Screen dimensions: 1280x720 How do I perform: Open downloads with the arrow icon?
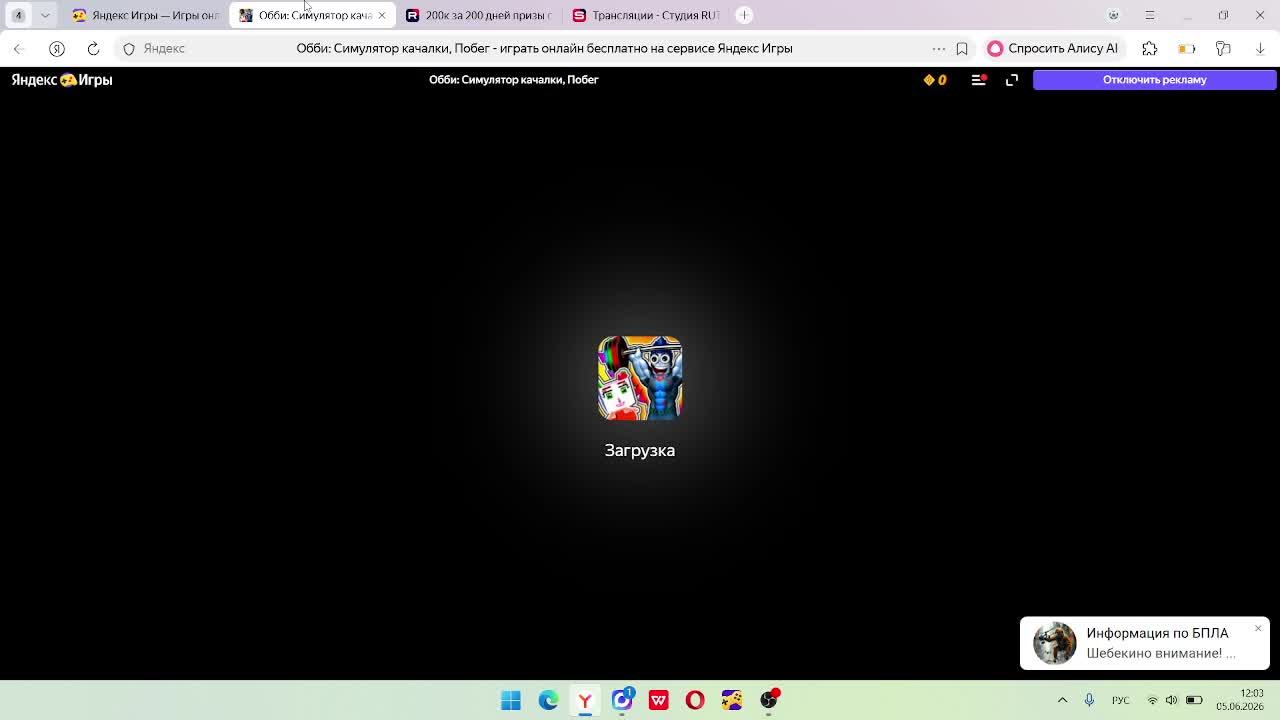point(1260,48)
